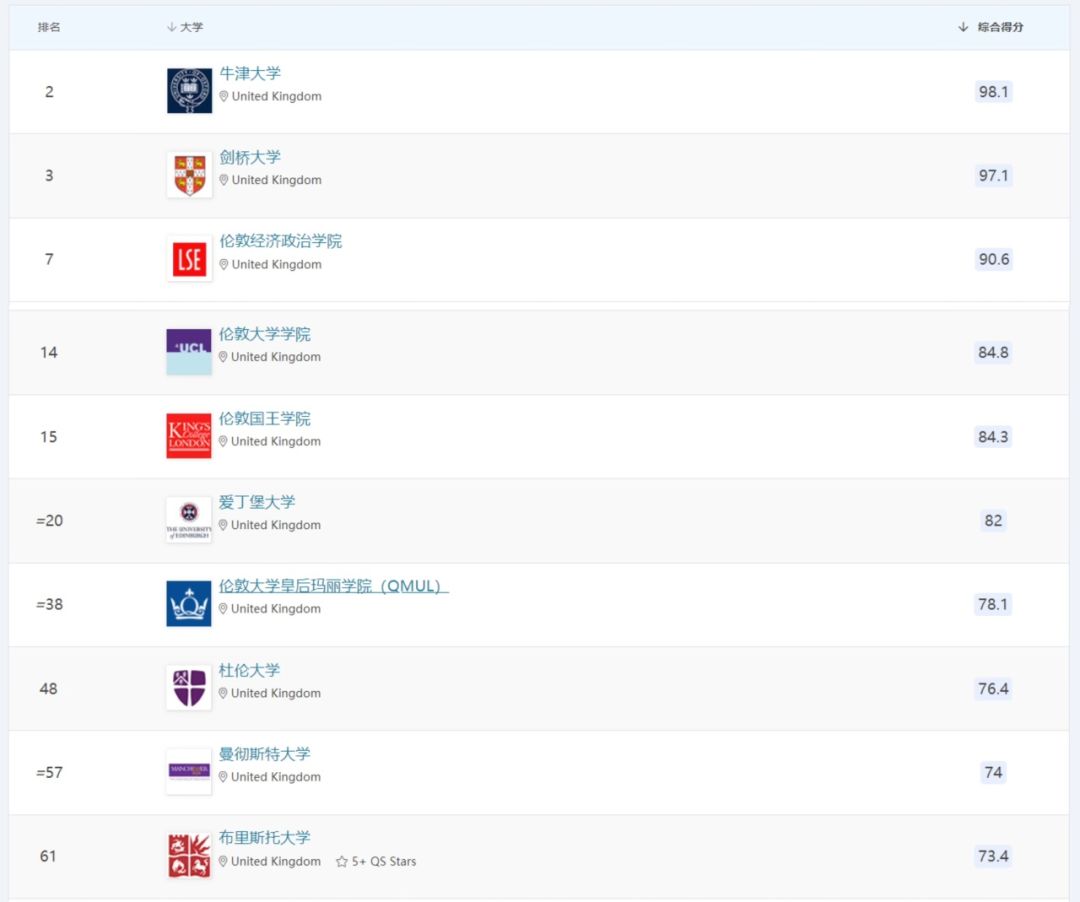Click the location pin in 剑桥大学 row
This screenshot has height=902, width=1080.
click(x=224, y=180)
